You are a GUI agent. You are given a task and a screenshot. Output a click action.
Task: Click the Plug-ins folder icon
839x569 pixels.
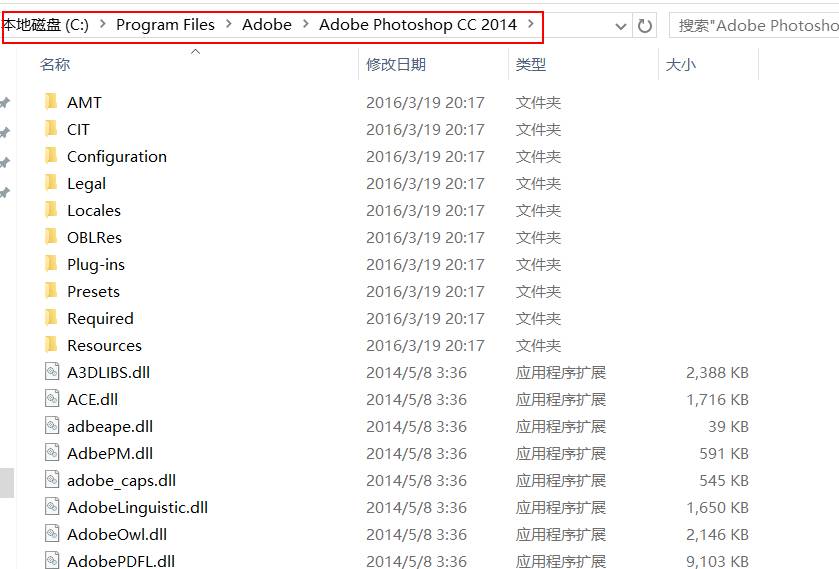(x=51, y=263)
